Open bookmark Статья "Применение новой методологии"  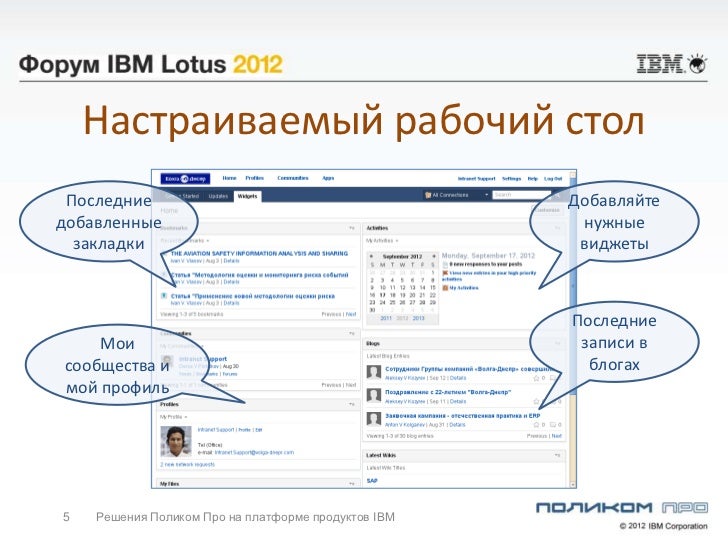[x=253, y=296]
